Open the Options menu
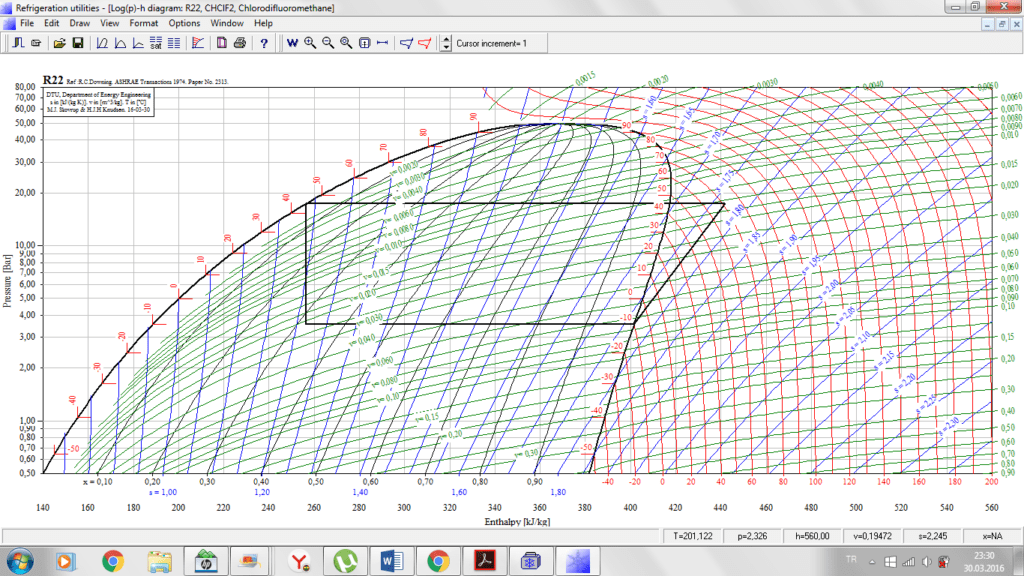 point(184,23)
